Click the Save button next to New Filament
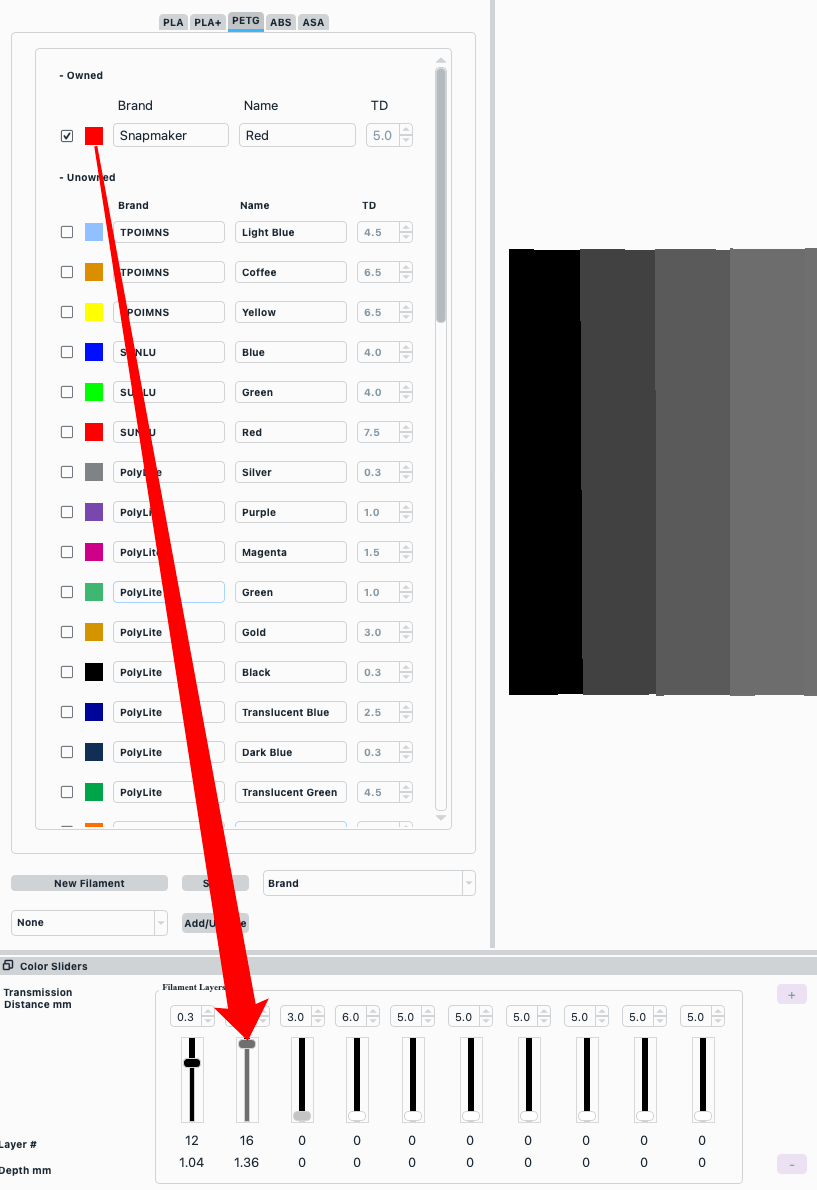The height and width of the screenshot is (1190, 817). 214,883
